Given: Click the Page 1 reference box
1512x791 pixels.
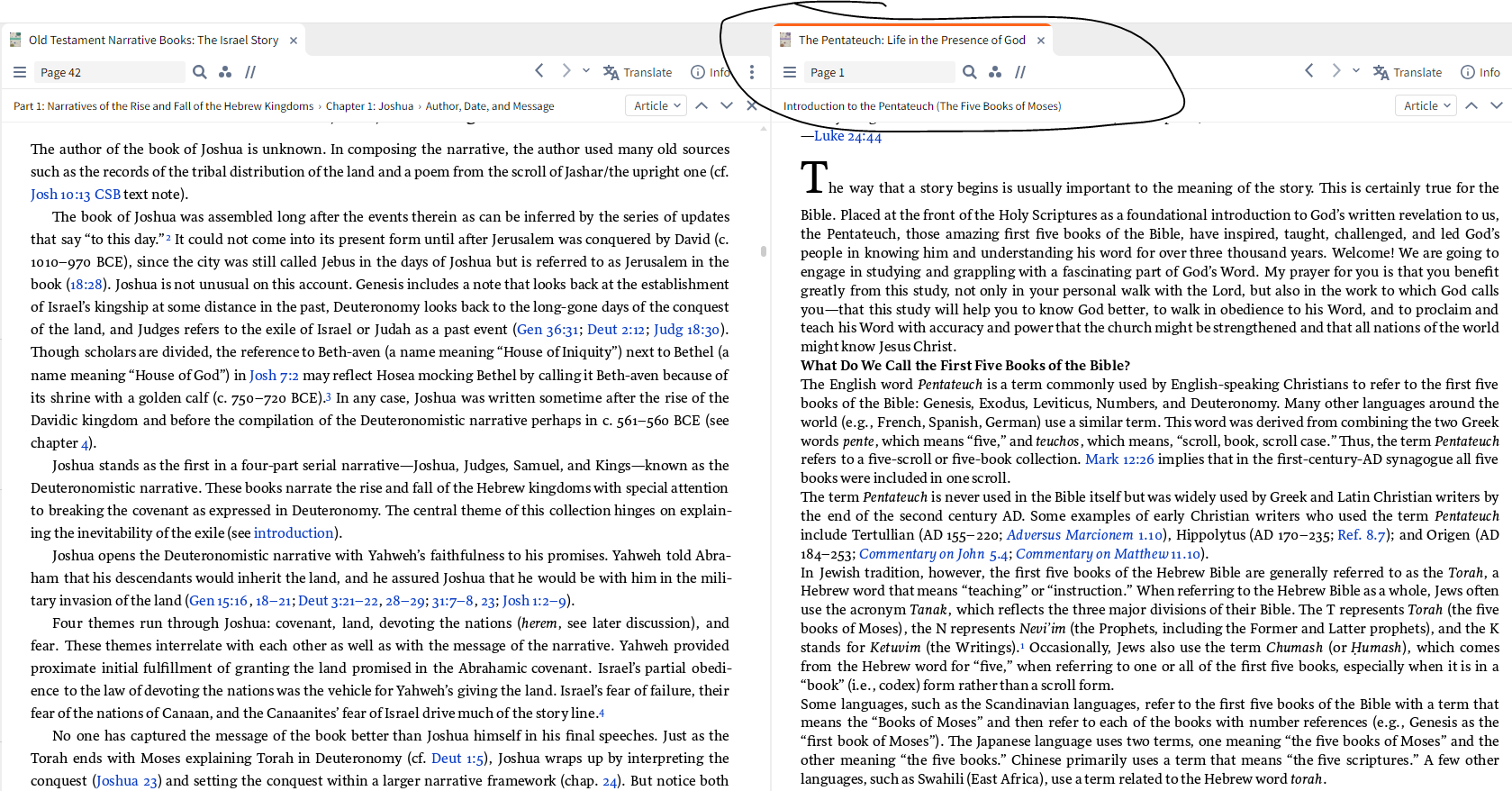Looking at the screenshot, I should click(880, 72).
